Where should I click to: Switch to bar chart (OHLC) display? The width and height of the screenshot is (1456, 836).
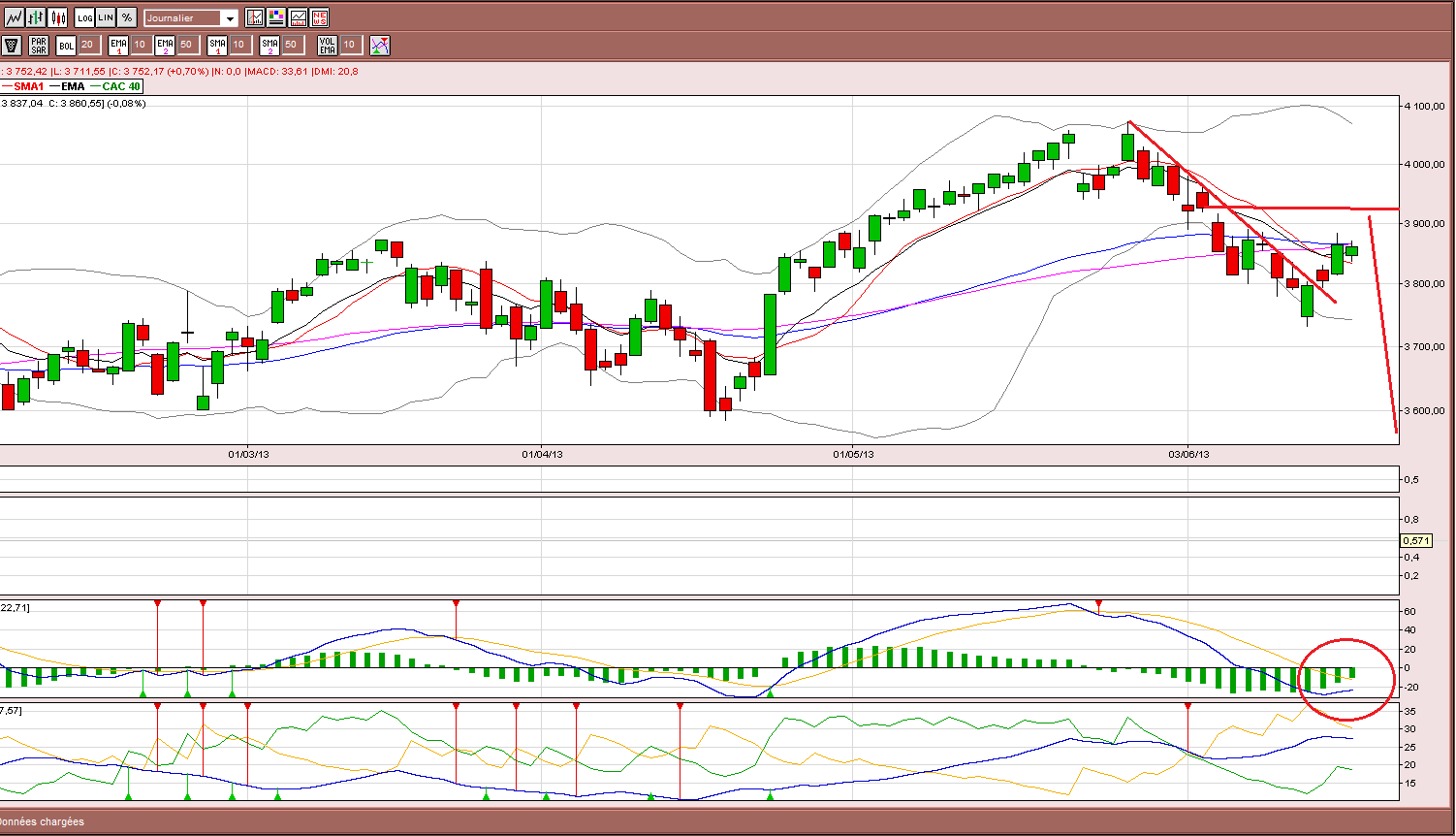[x=36, y=17]
